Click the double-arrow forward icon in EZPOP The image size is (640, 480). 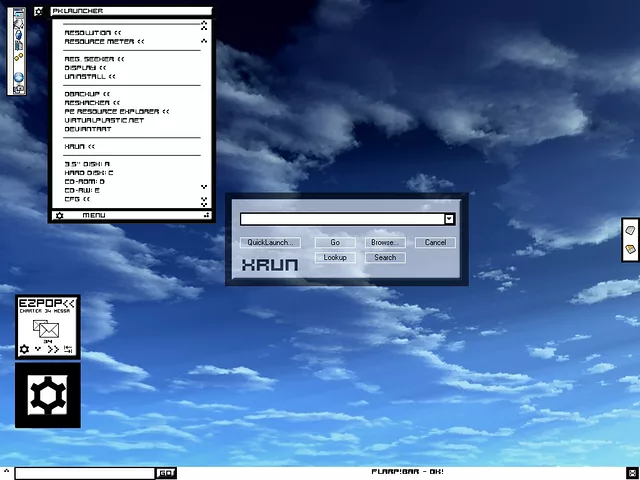[53, 349]
